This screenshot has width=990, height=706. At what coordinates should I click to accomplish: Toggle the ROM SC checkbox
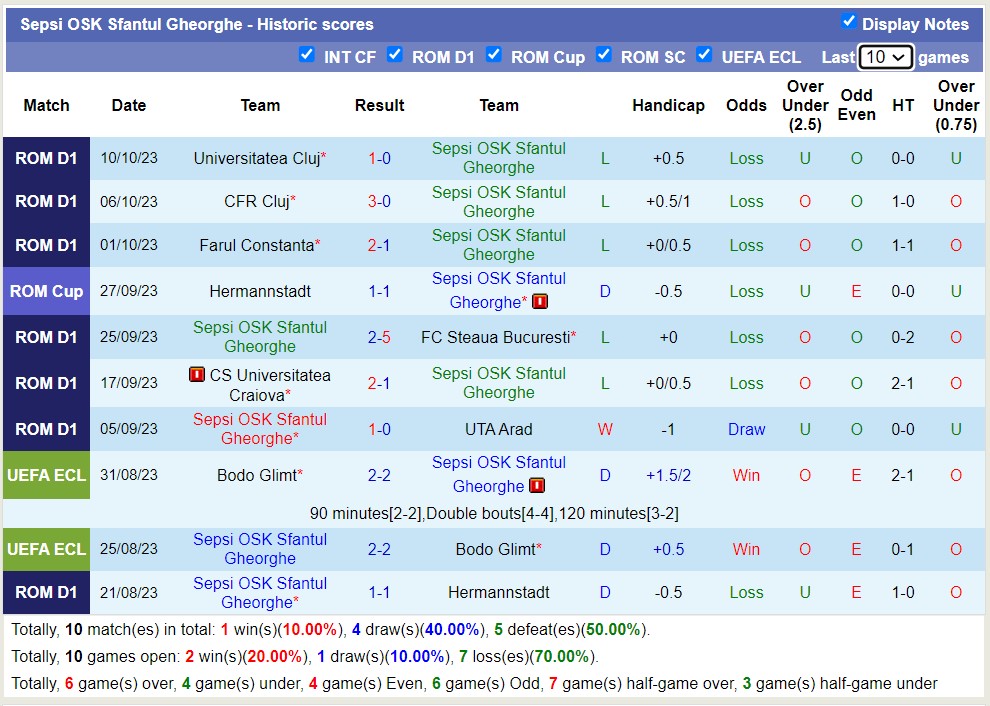[604, 55]
